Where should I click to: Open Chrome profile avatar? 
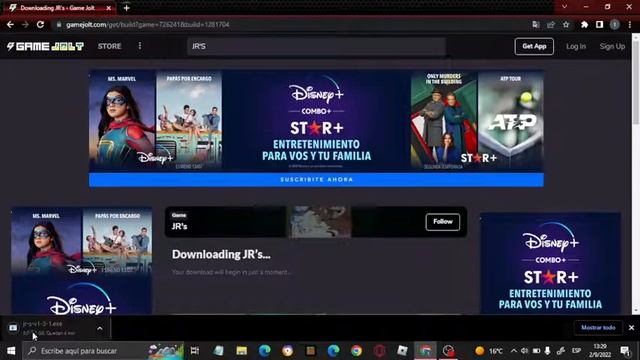(x=615, y=24)
